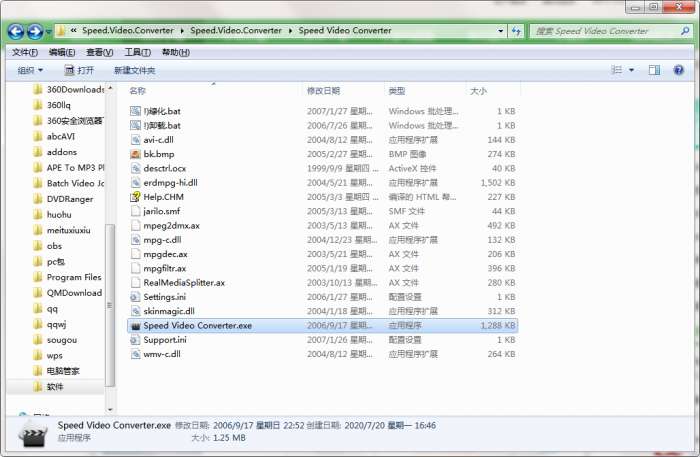Select the Speed Video Converter.exe icon

[x=135, y=326]
